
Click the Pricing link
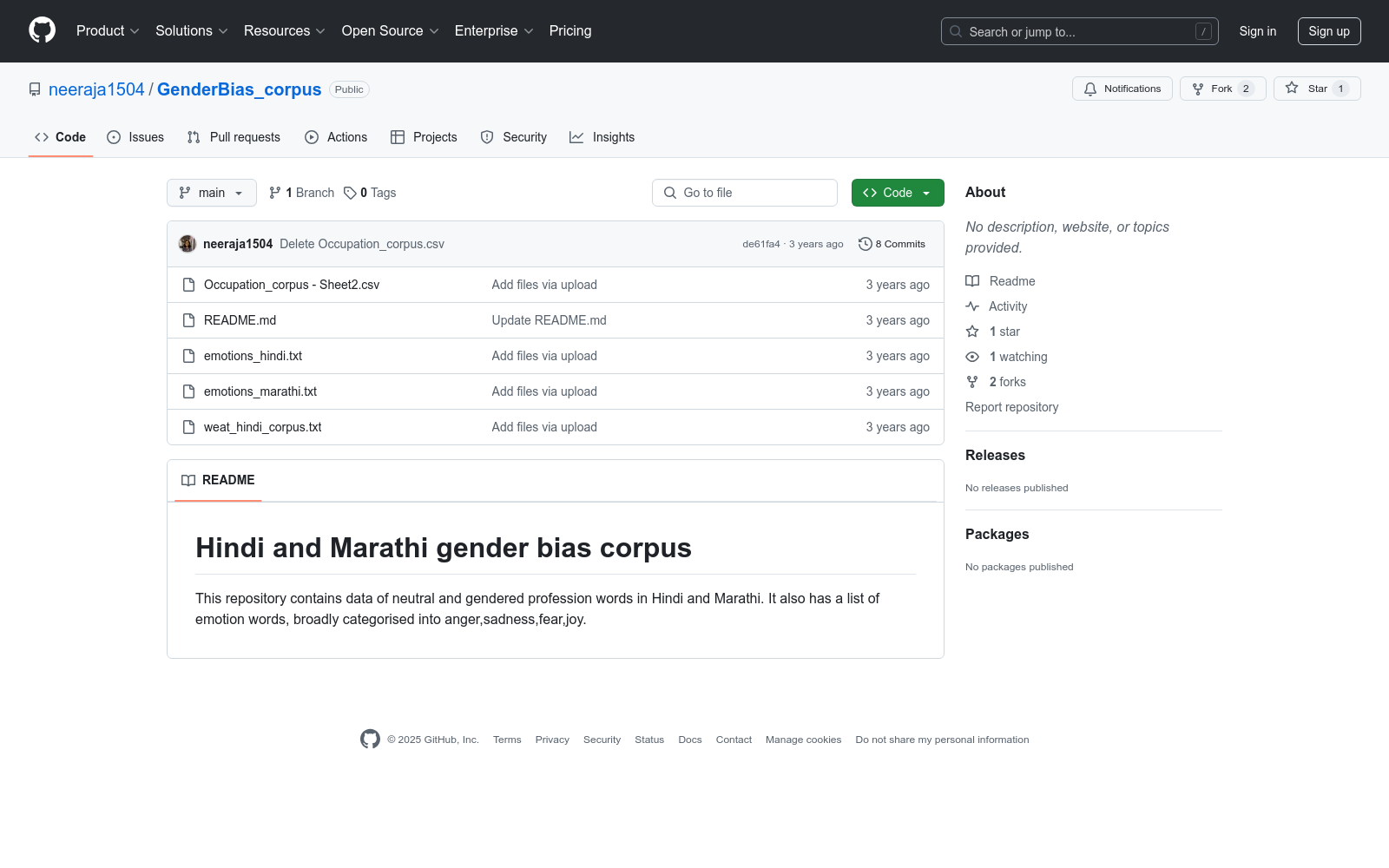[570, 31]
